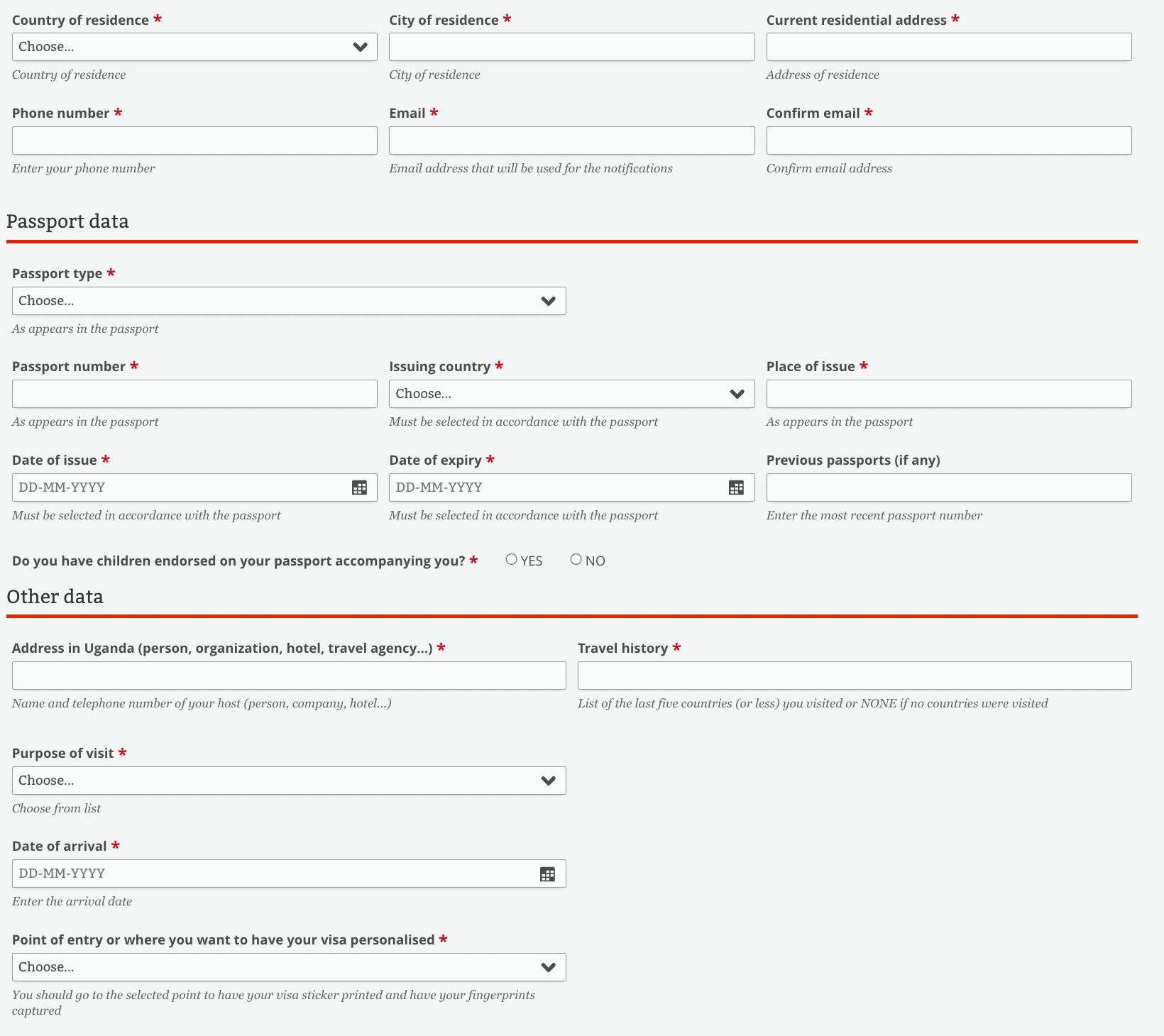The width and height of the screenshot is (1164, 1036).
Task: Click the 'Other data' section heading
Action: pyautogui.click(x=55, y=597)
